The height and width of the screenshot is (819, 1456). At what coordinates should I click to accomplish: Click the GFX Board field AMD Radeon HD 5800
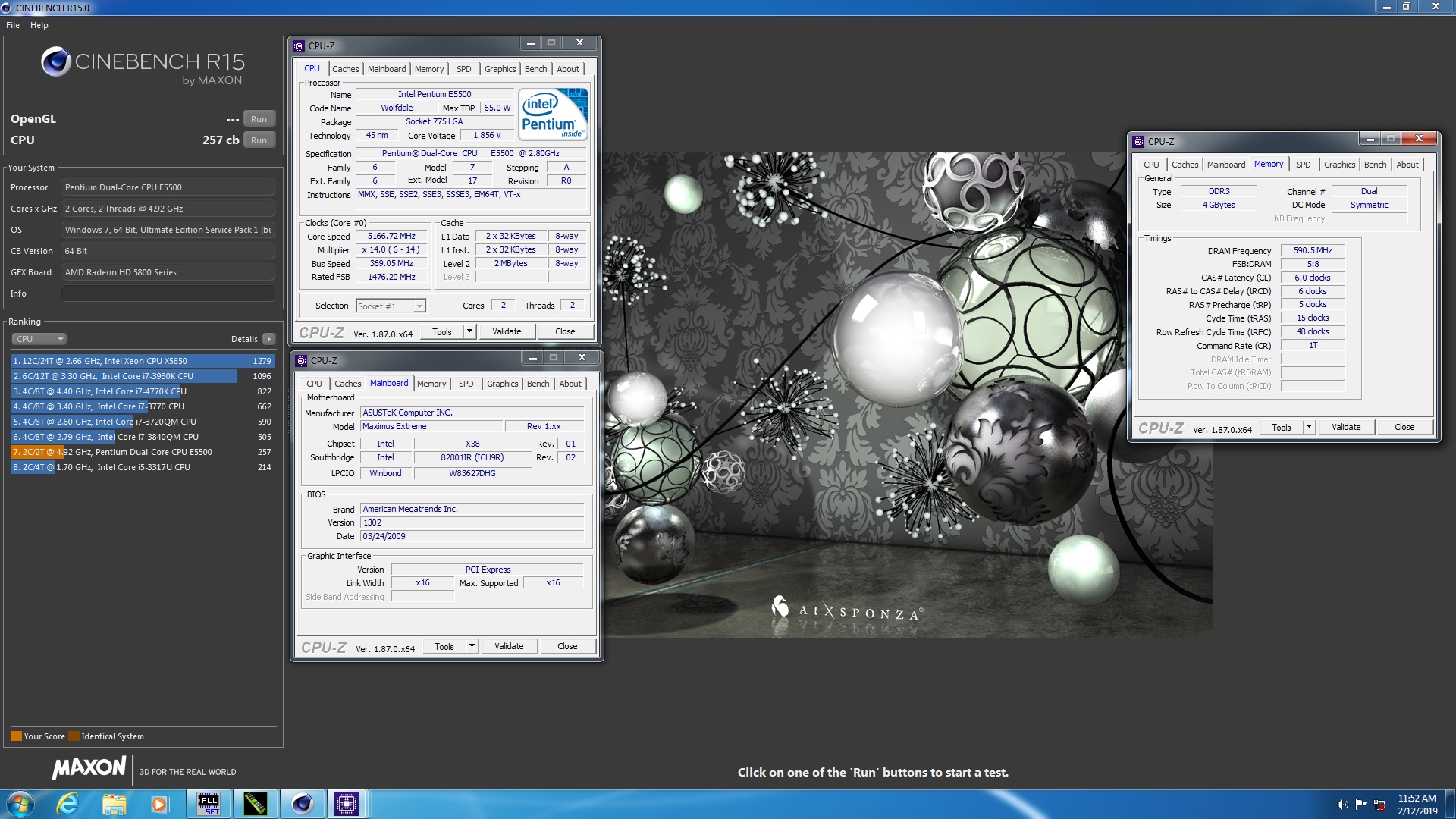168,272
